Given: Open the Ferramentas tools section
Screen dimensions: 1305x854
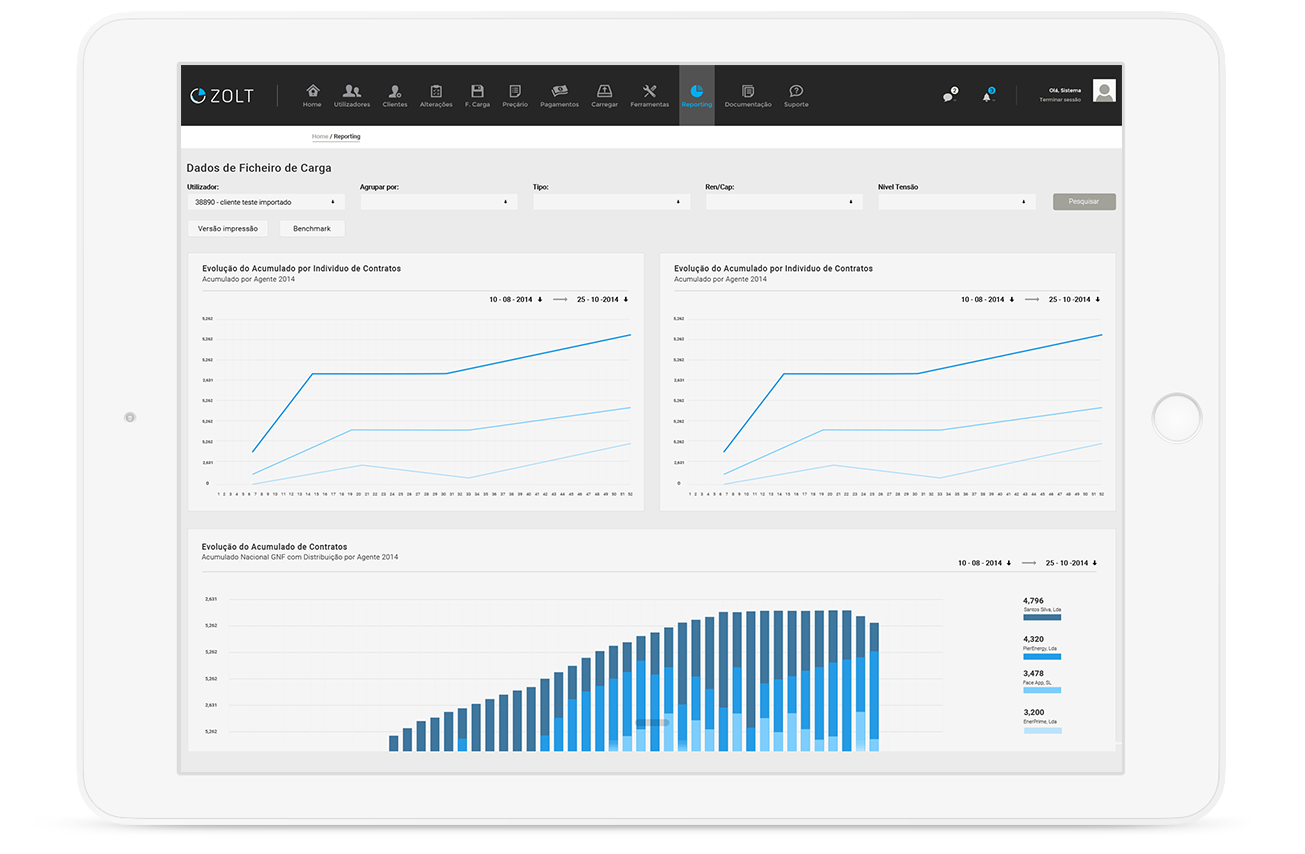Looking at the screenshot, I should 649,96.
